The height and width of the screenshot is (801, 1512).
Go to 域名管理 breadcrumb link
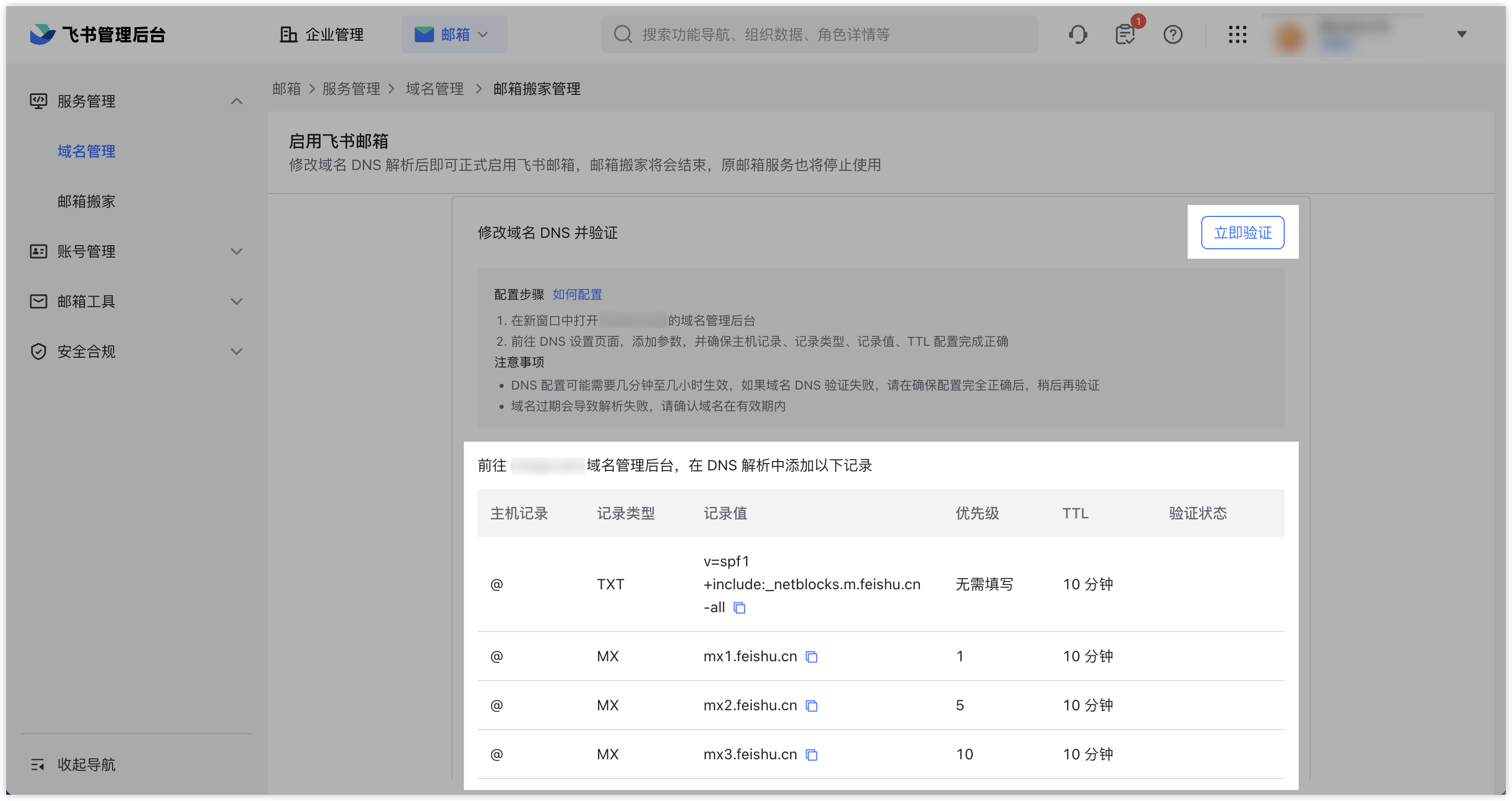point(435,89)
